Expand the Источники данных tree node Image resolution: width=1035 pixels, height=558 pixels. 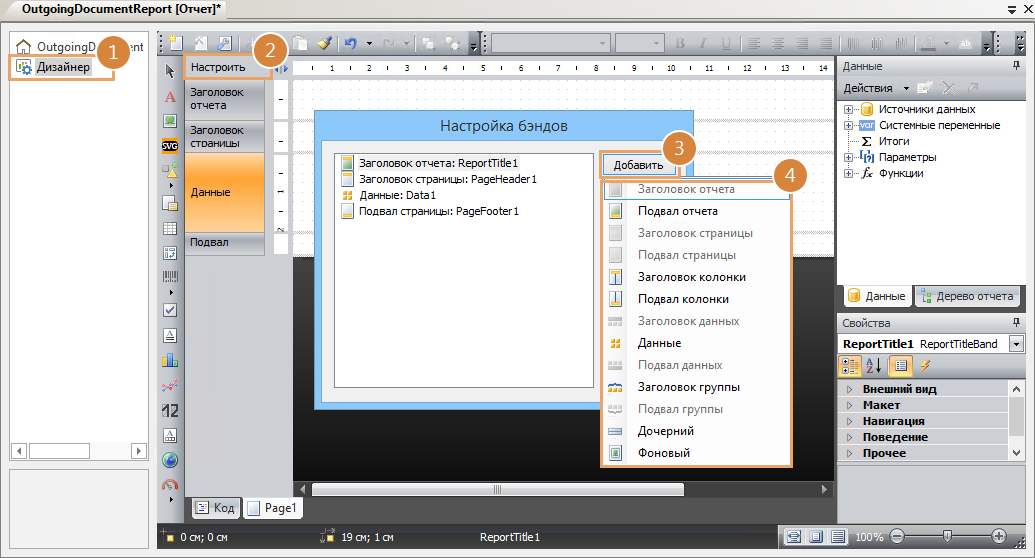tap(848, 109)
